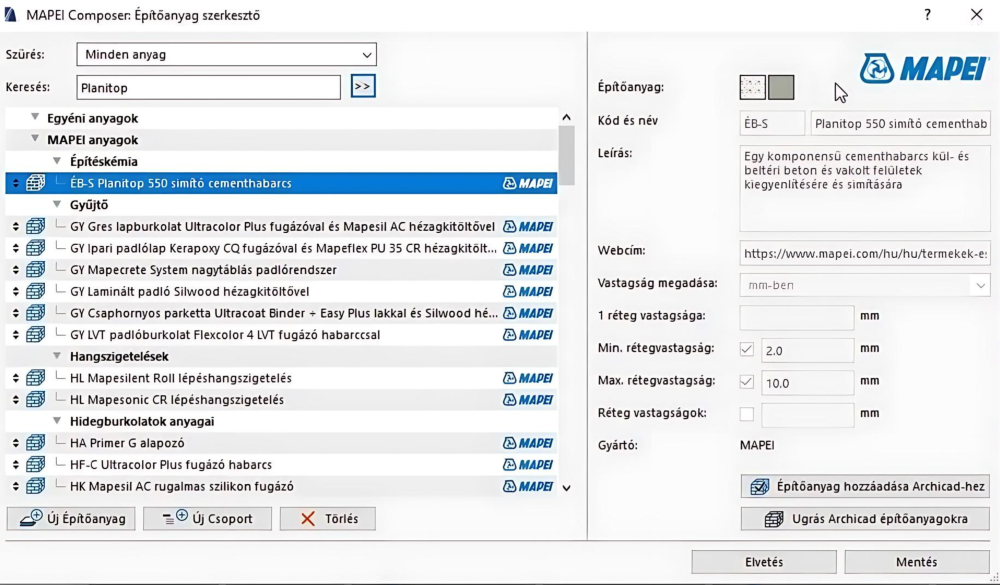Image resolution: width=1000 pixels, height=585 pixels.
Task: Select ÉB-S Planitop 550 simító cementhabarcs item
Action: (181, 183)
